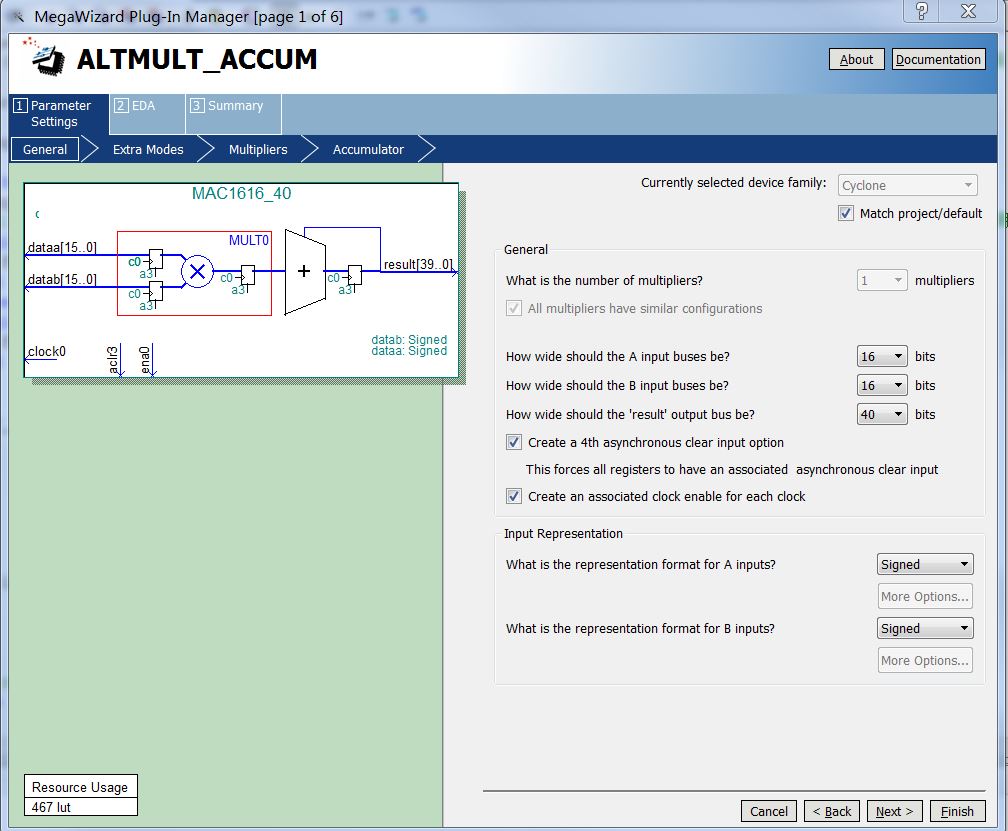This screenshot has width=1008, height=831.
Task: Click the ALTMULT_ACCUM megafunction chip icon
Action: pos(45,58)
